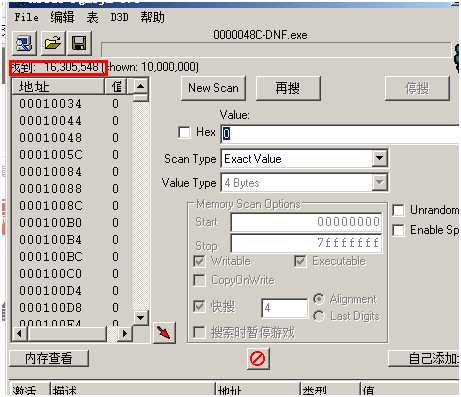Screen dimensions: 461x397
Task: Toggle the CopyOnWrite checkbox
Action: (x=199, y=280)
